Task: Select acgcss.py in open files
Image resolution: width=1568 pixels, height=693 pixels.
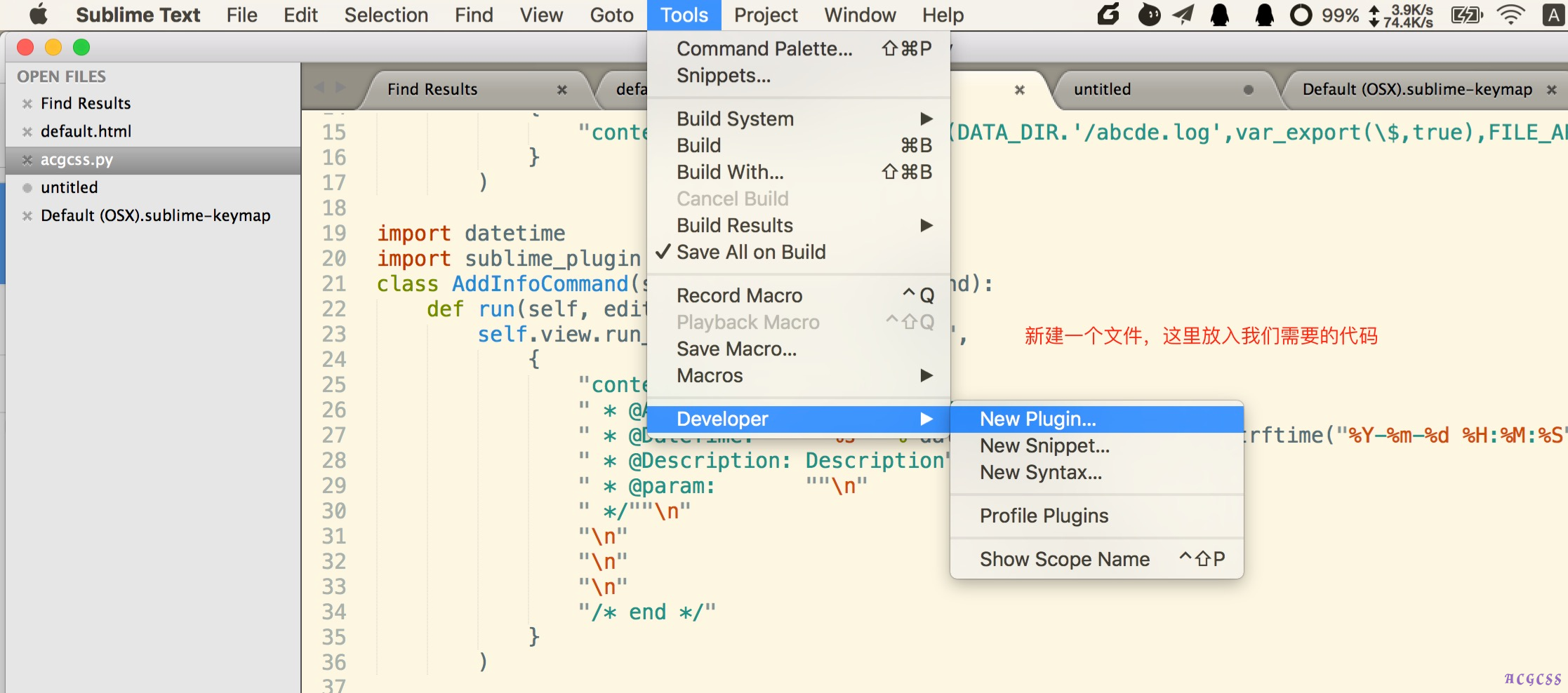Action: 153,160
